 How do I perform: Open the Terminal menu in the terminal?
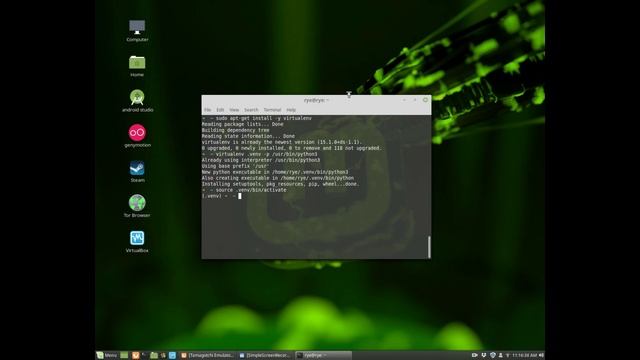(x=272, y=110)
